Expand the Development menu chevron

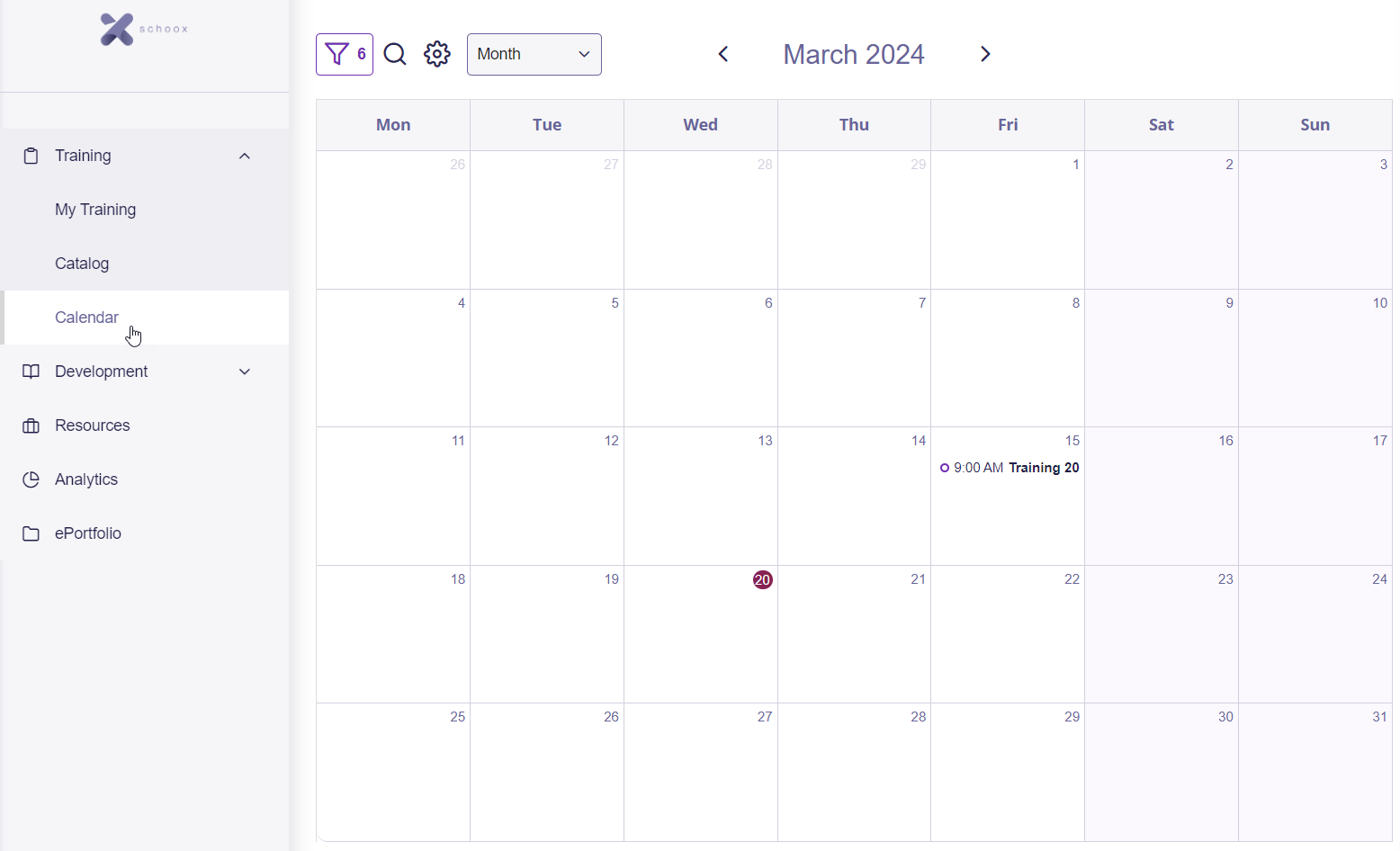coord(244,372)
